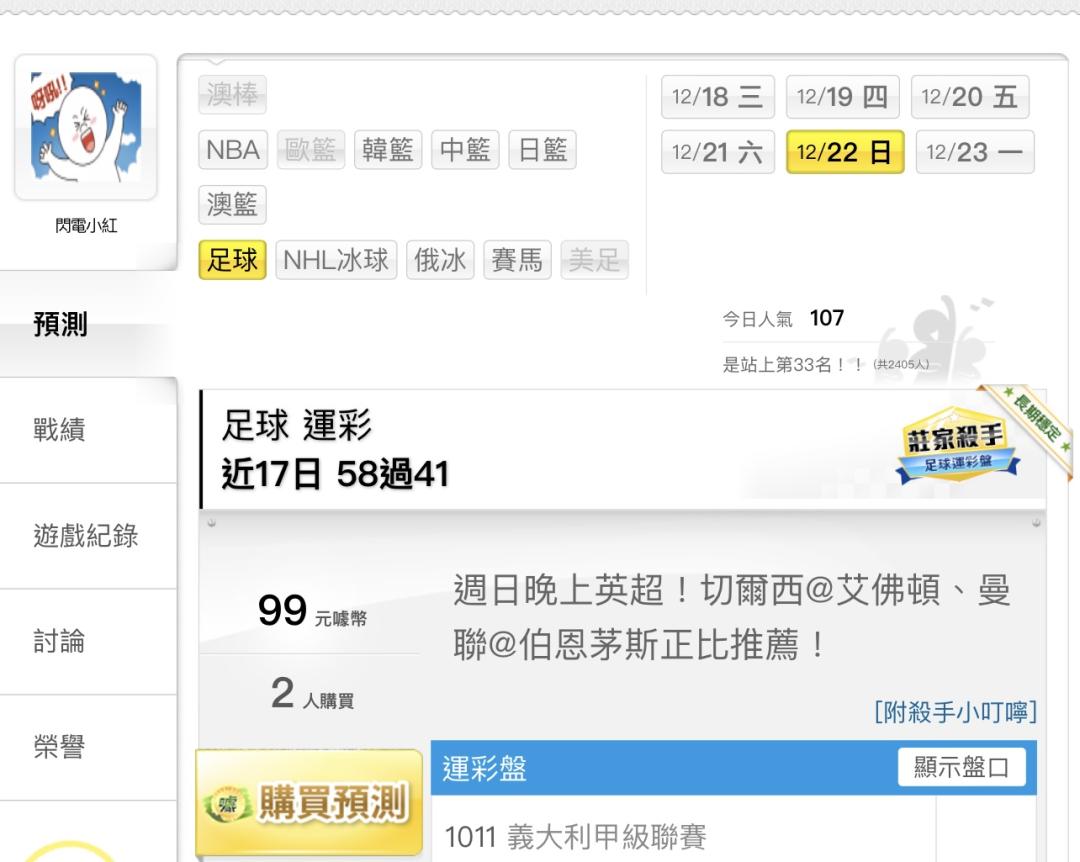
Task: Switch to 俄冰 category
Action: pyautogui.click(x=440, y=260)
